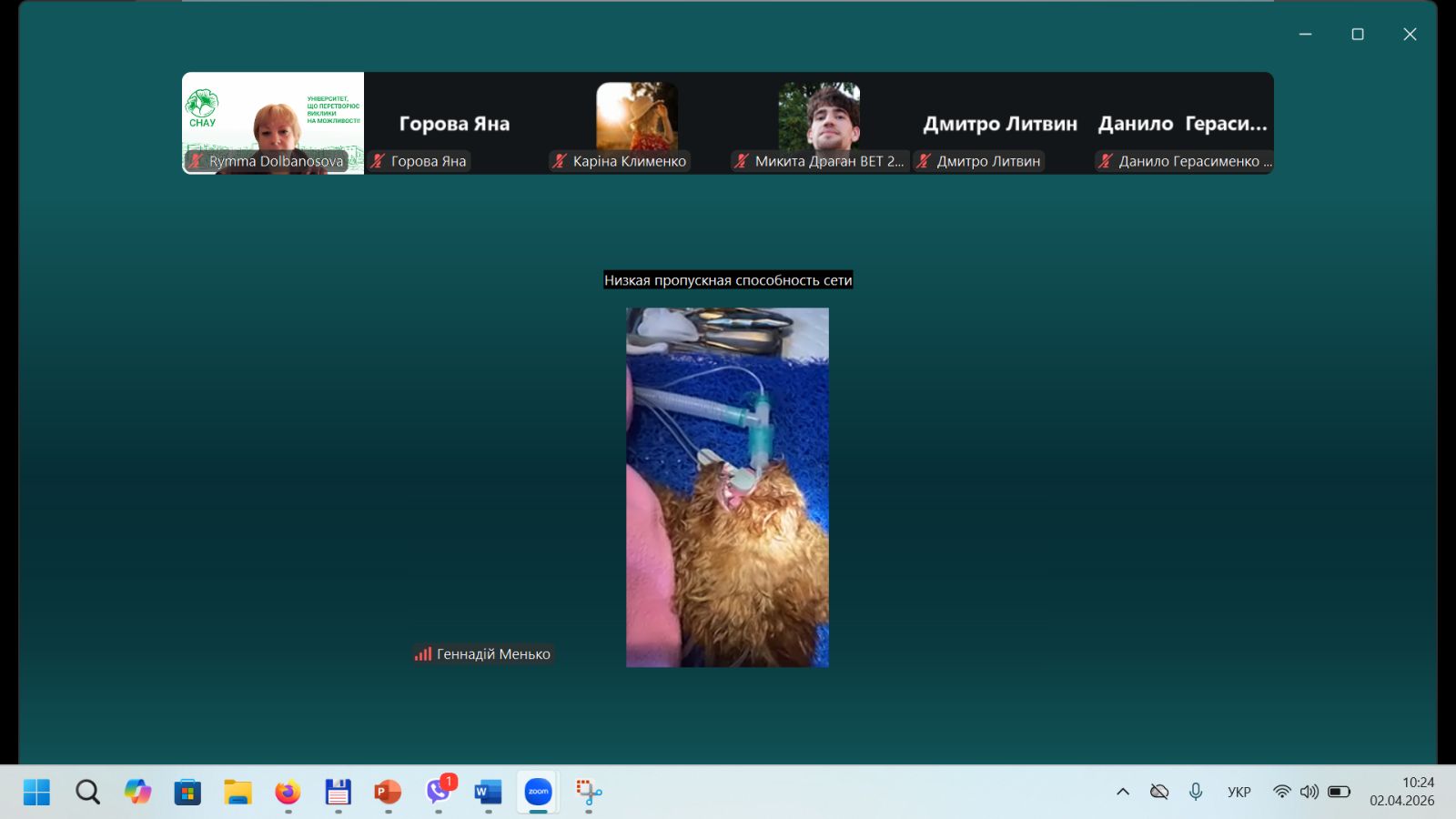
Task: Select the Горова Яна participant tile
Action: [454, 123]
